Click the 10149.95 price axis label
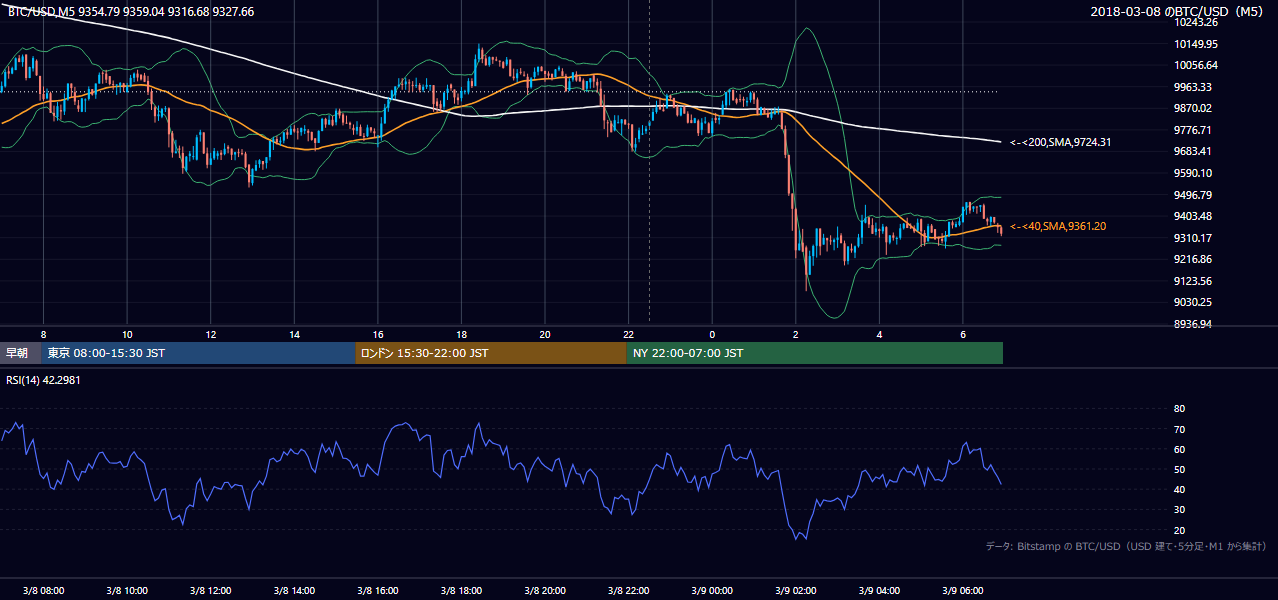This screenshot has height=600, width=1278. 1196,44
